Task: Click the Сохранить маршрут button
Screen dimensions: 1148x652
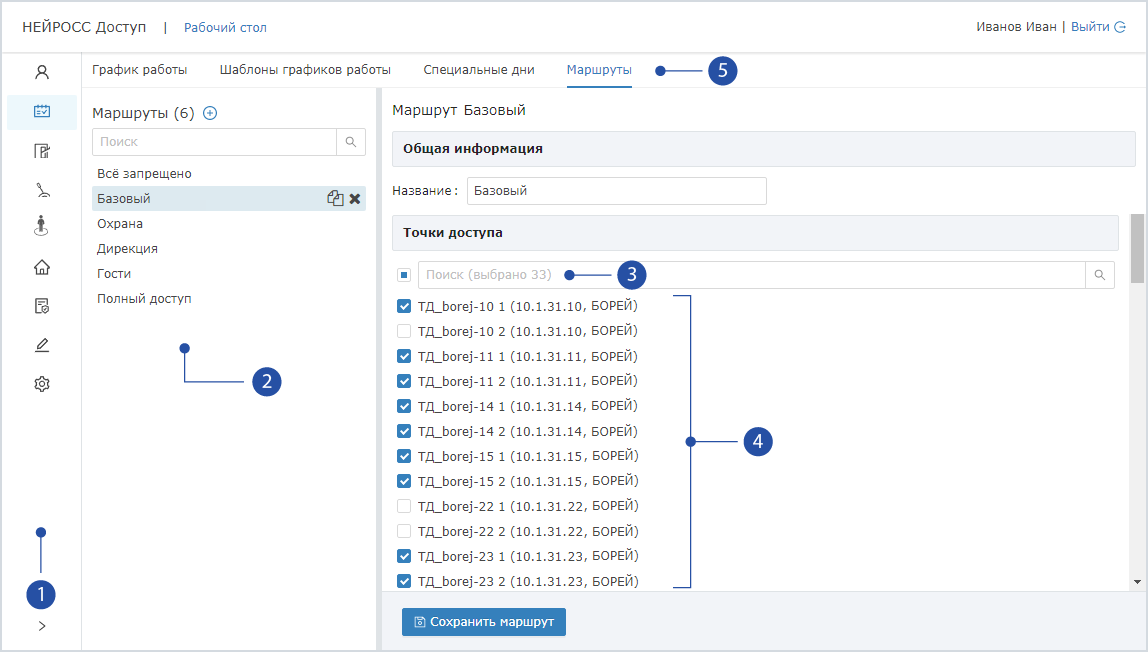Action: [484, 622]
